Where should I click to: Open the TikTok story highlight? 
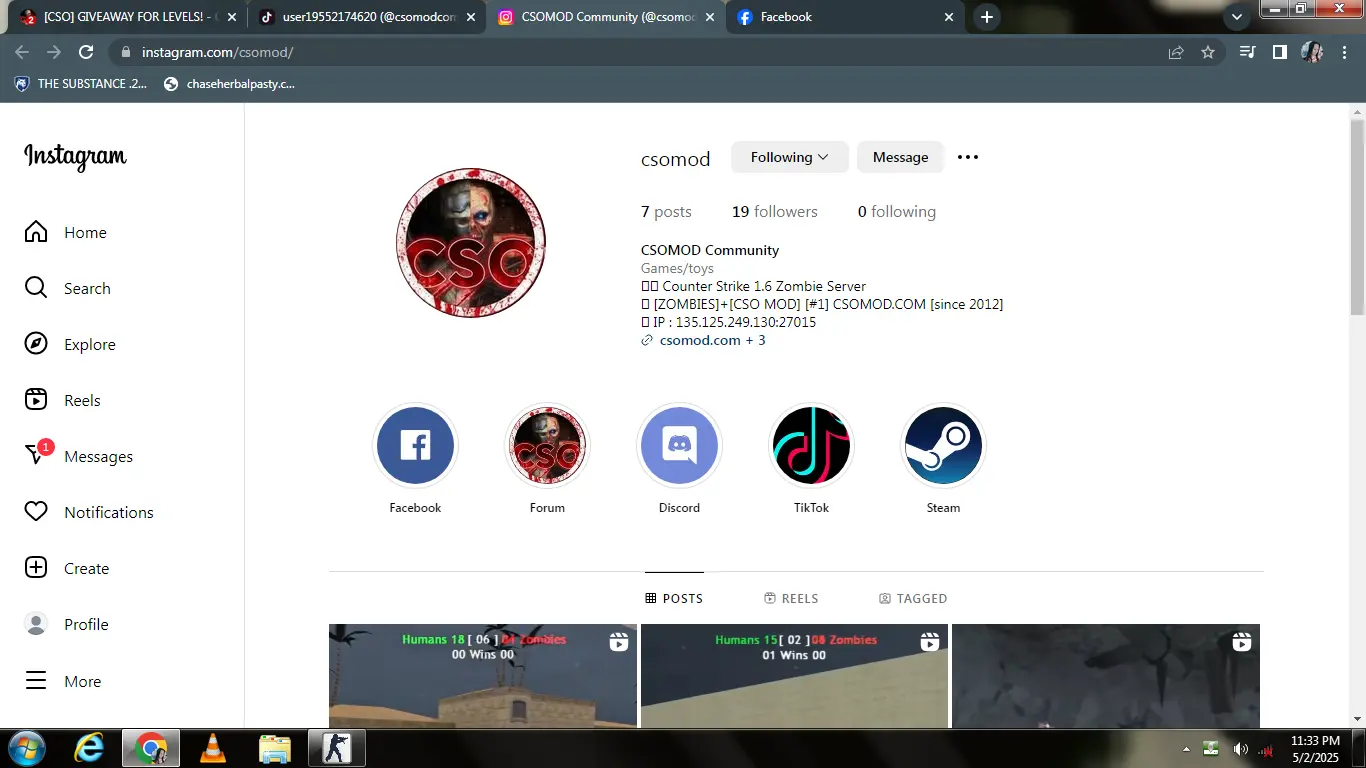[x=811, y=446]
